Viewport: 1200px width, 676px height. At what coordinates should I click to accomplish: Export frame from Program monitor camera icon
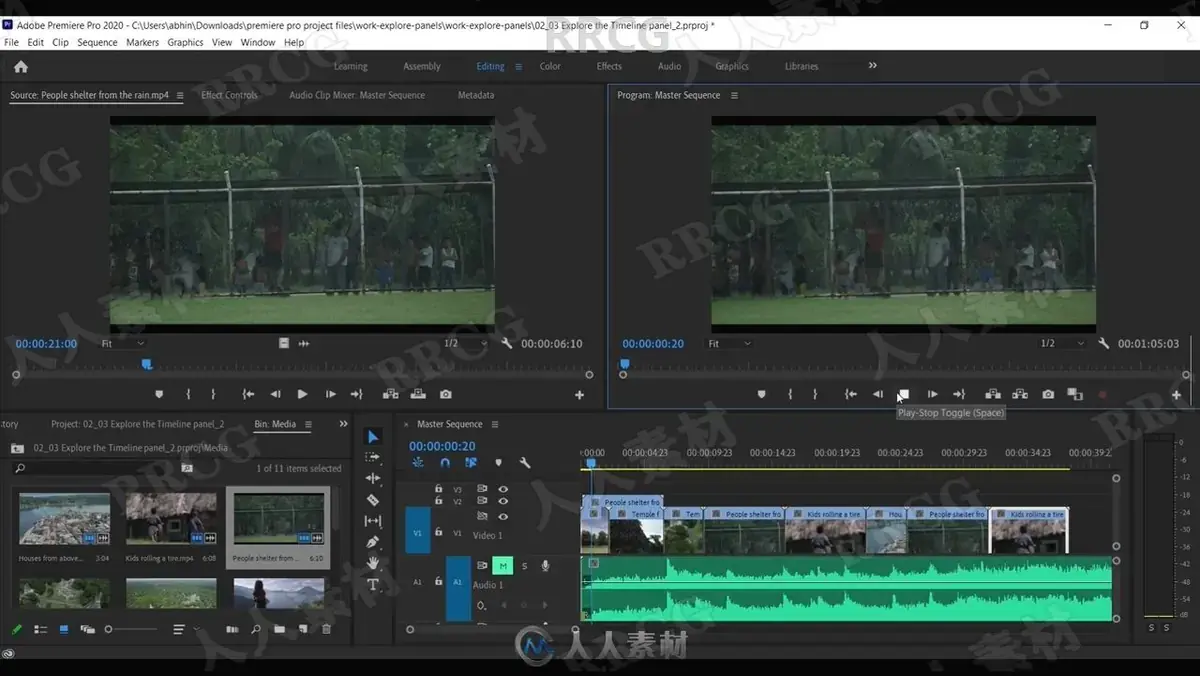1048,394
